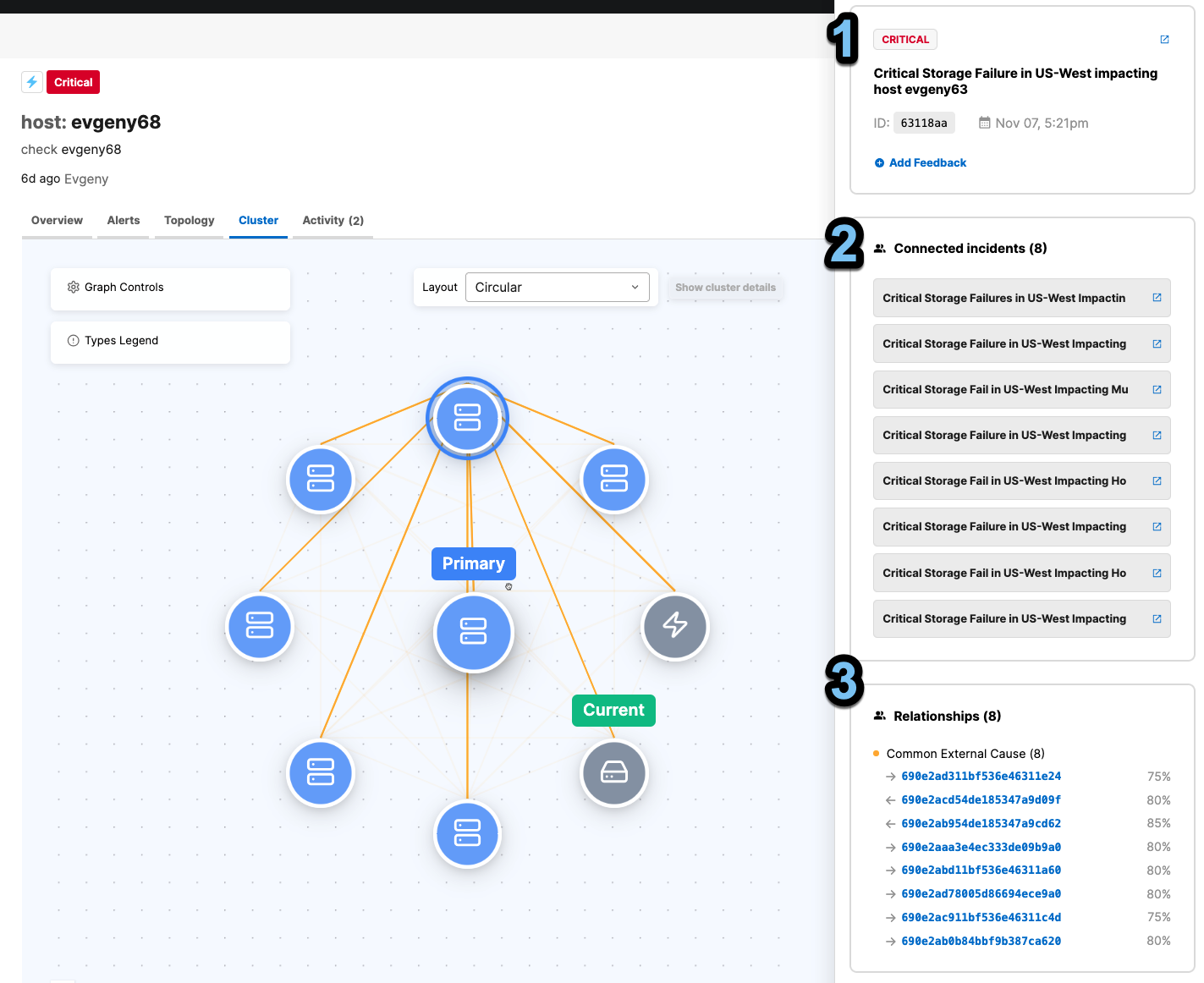Select the Primary host node in the graph
Viewport: 1204px width, 983px height.
pos(473,633)
